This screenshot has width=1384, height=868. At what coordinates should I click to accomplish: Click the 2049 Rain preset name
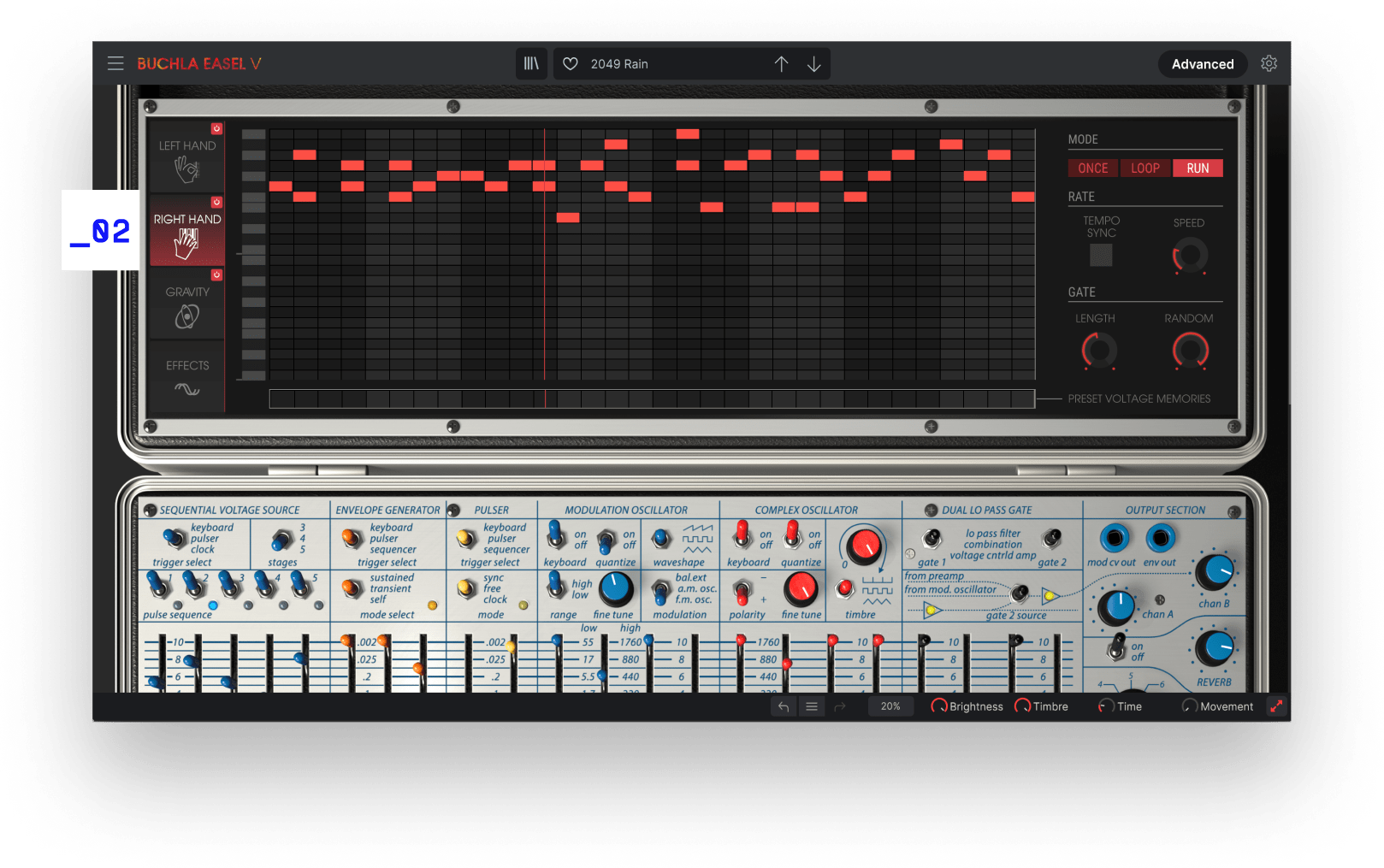click(x=619, y=64)
